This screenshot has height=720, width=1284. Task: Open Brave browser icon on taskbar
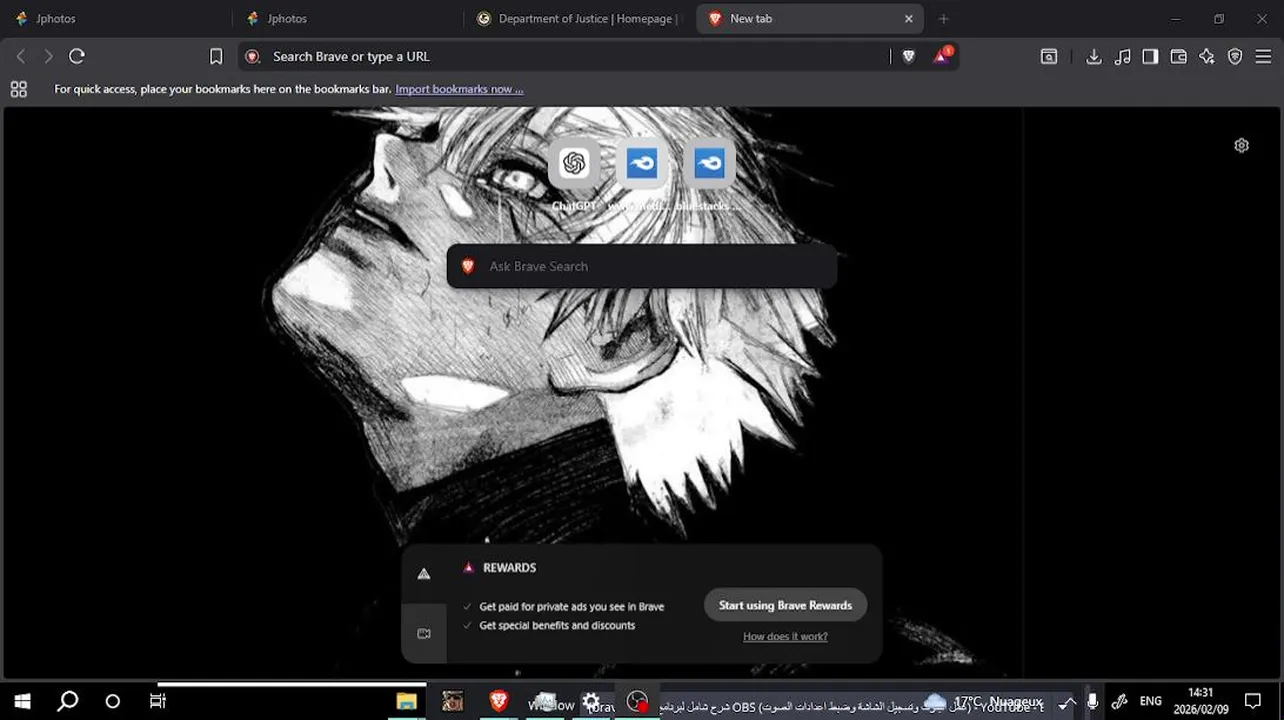(498, 701)
